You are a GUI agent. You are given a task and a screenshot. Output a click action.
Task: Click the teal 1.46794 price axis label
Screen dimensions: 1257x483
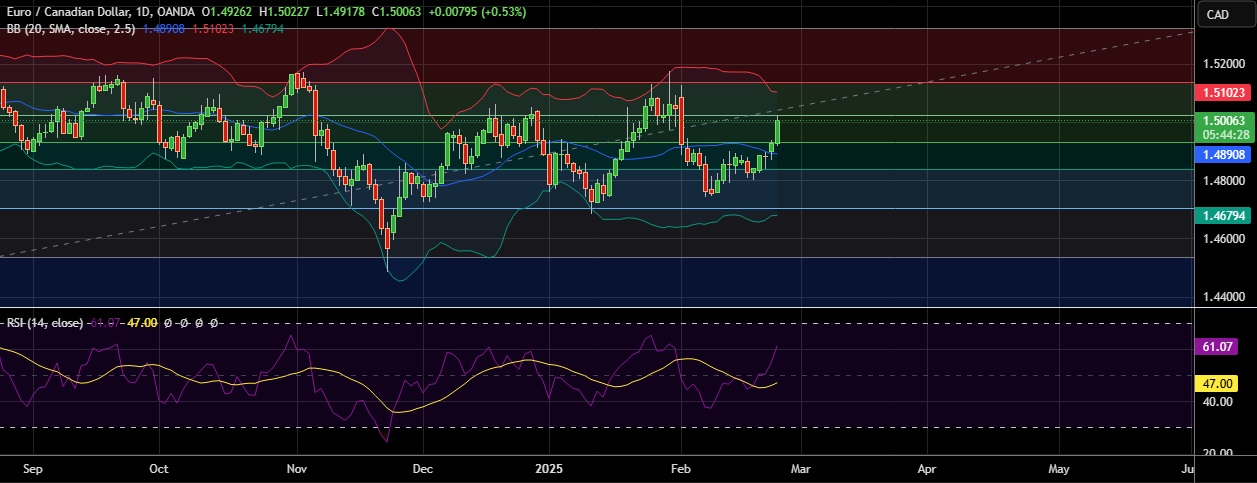pyautogui.click(x=1223, y=215)
